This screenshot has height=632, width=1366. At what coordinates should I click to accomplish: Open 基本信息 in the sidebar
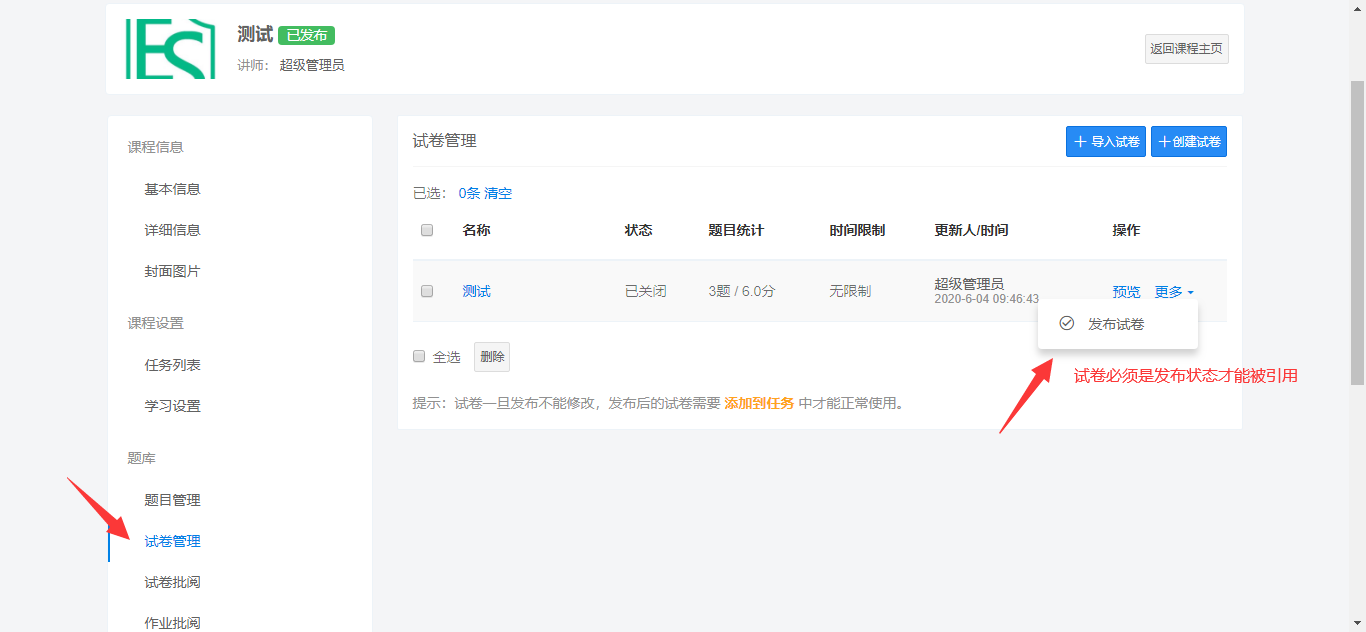(172, 189)
